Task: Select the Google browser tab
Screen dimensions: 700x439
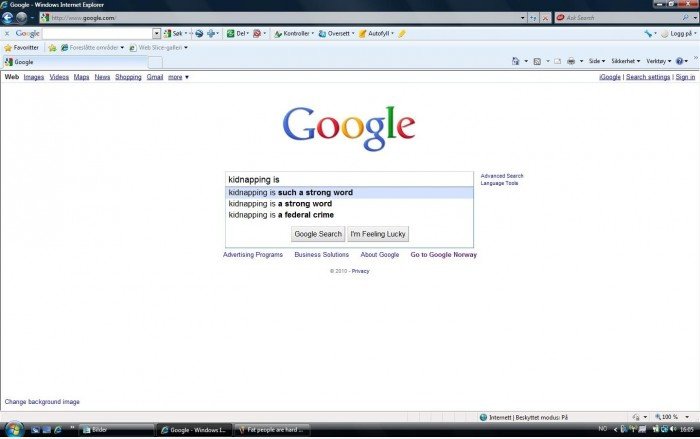Action: (x=75, y=62)
